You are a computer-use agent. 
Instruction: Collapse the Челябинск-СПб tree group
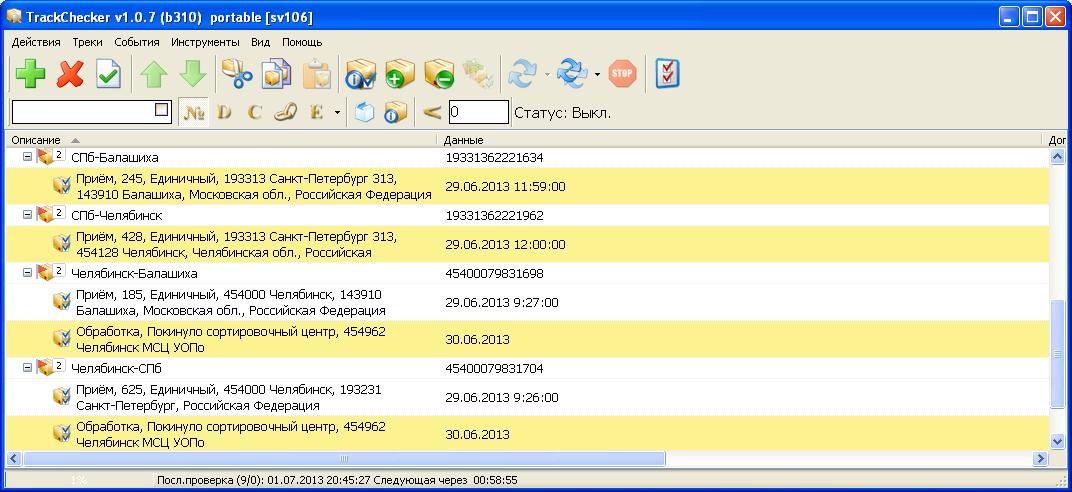(x=27, y=368)
